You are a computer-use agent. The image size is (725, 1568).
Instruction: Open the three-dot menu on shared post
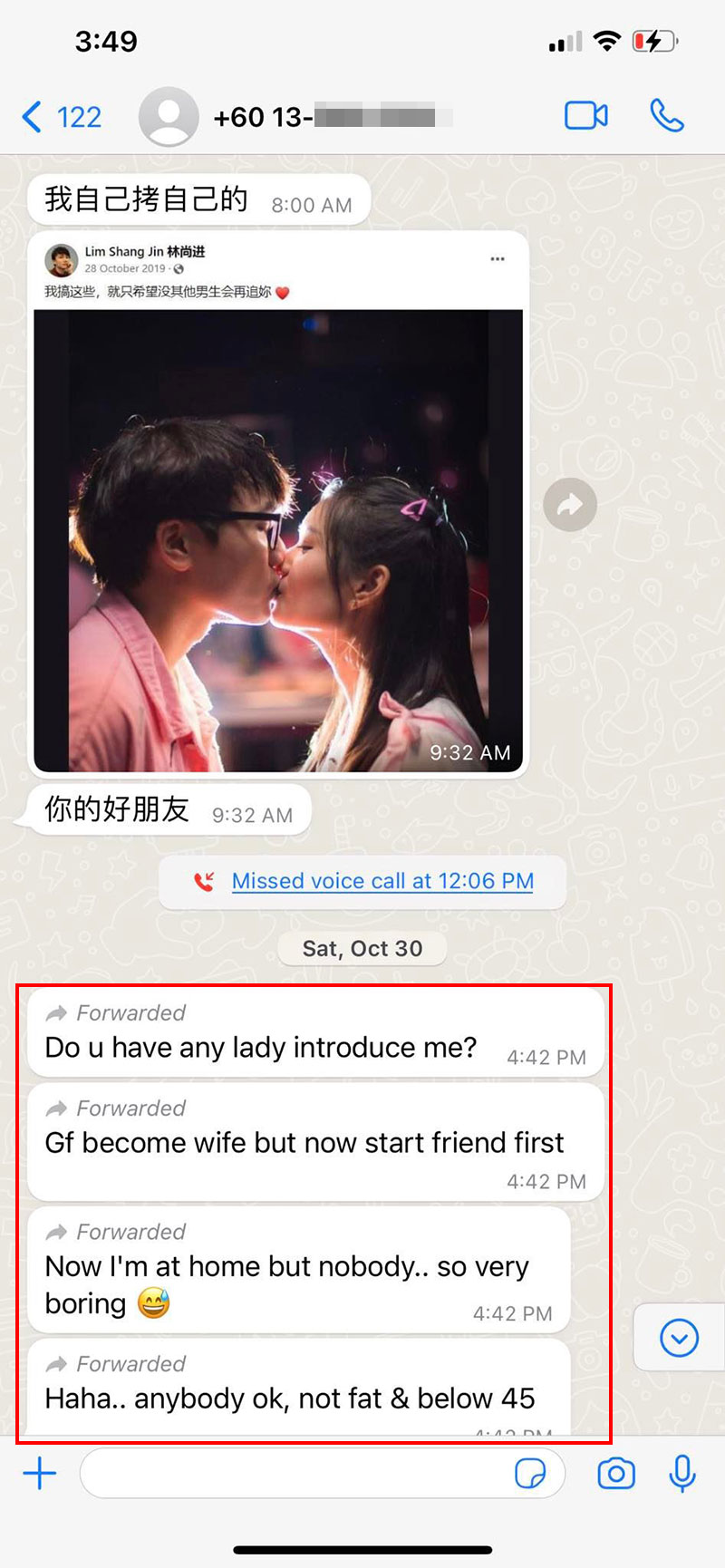[x=498, y=259]
